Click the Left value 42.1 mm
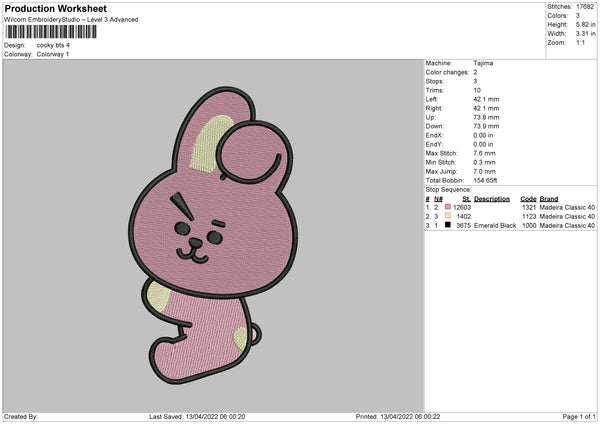 486,99
